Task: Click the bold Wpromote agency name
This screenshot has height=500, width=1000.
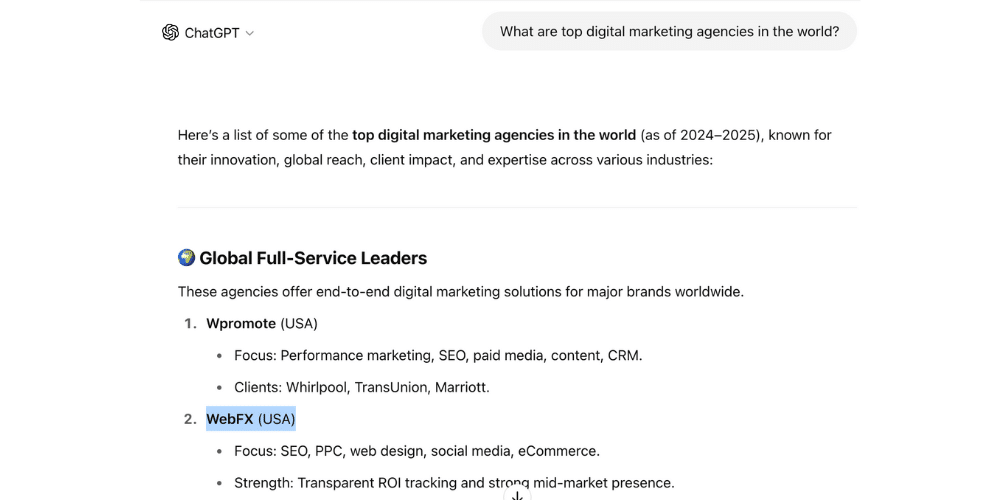Action: [x=241, y=323]
